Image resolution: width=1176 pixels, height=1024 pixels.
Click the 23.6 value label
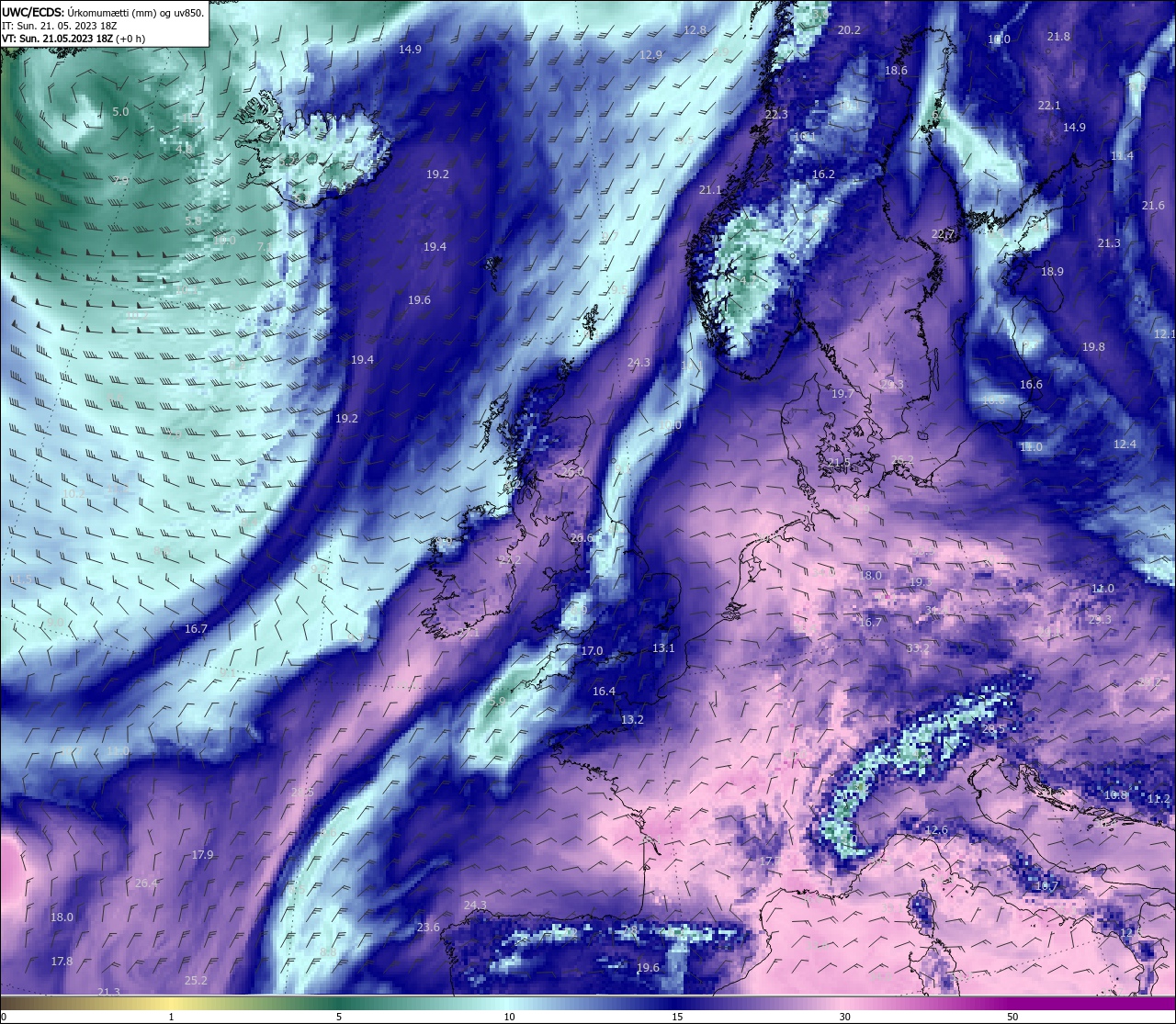[x=428, y=928]
